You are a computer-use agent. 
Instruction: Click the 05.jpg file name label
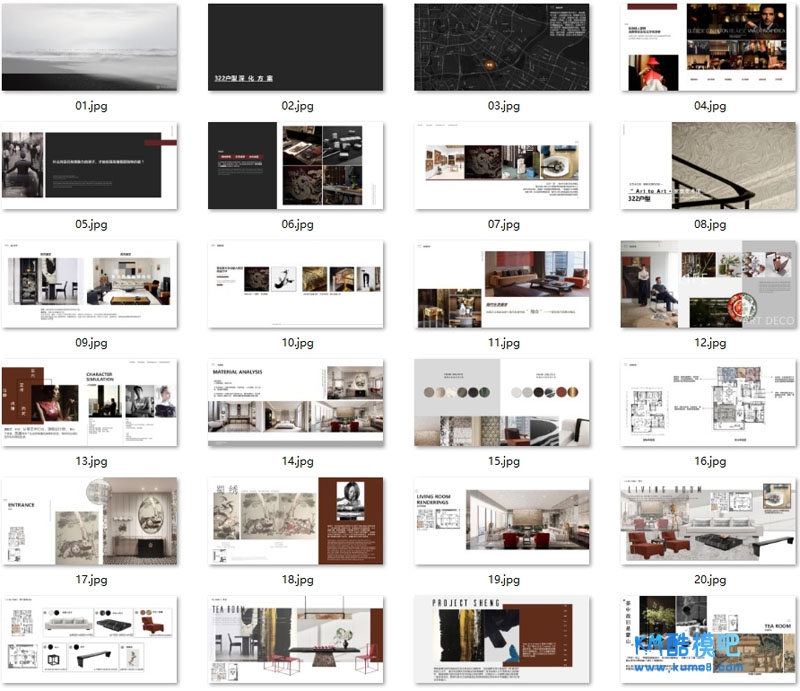[90, 224]
